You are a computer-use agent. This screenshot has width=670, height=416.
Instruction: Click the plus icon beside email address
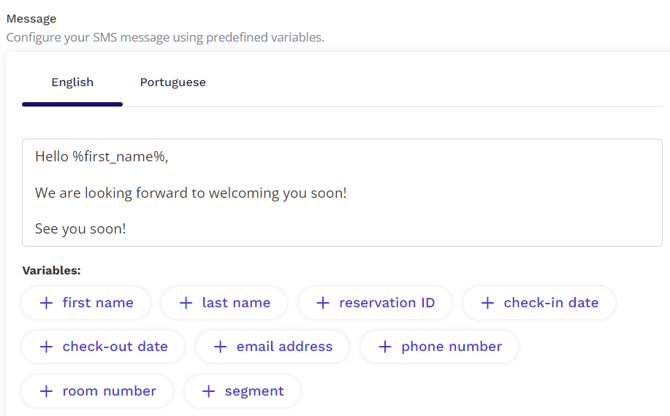[220, 347]
